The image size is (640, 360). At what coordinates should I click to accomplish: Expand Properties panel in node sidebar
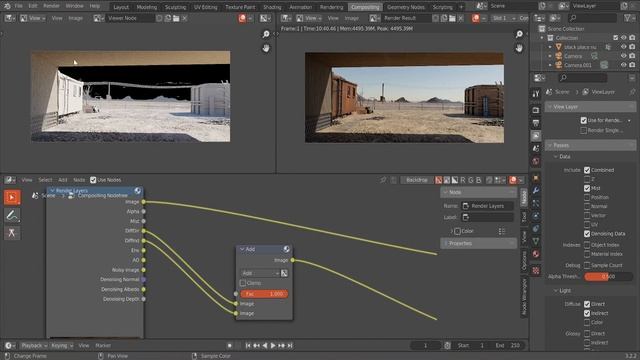coord(478,243)
